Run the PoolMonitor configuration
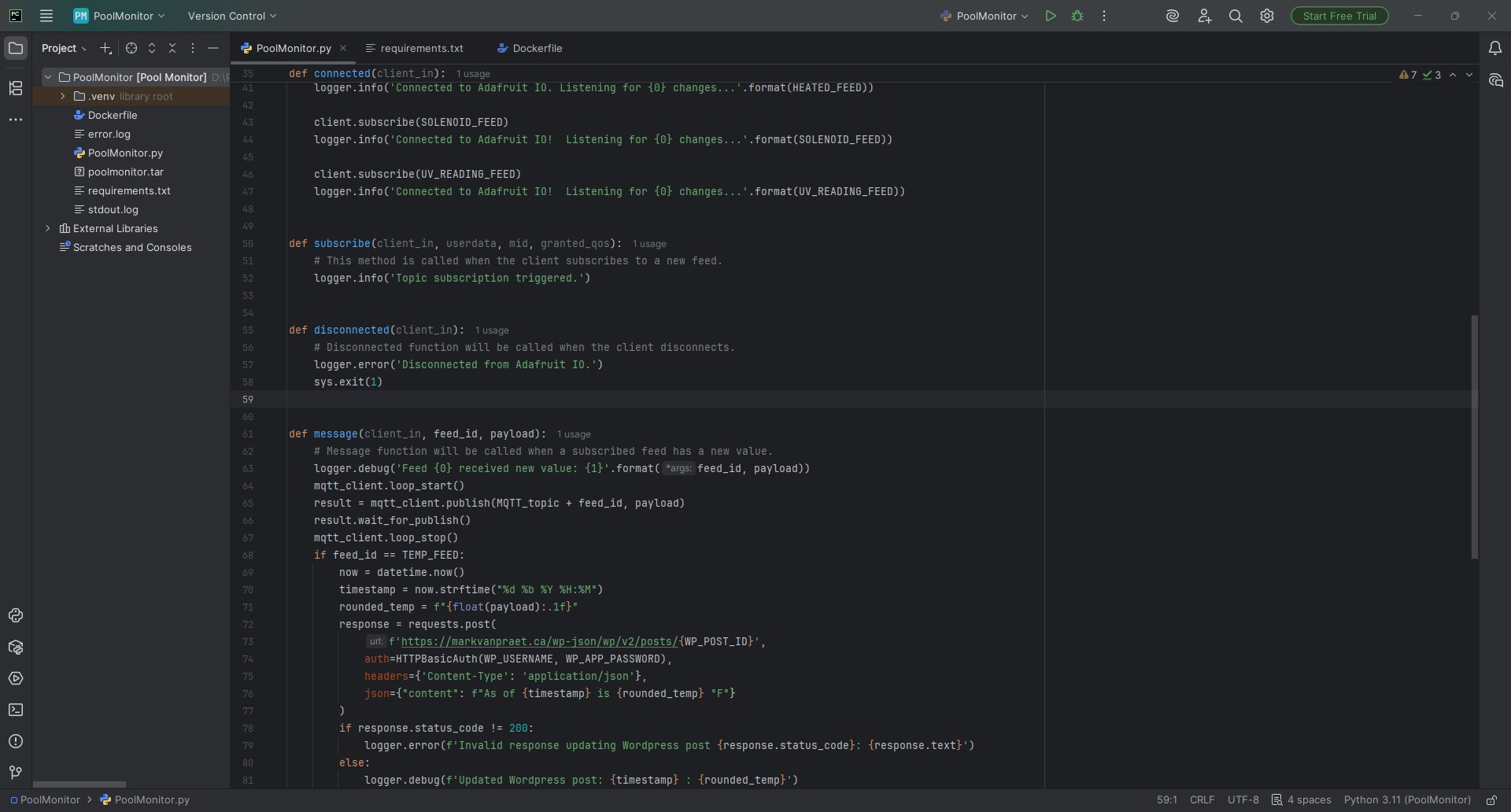Viewport: 1511px width, 812px height. point(1050,16)
